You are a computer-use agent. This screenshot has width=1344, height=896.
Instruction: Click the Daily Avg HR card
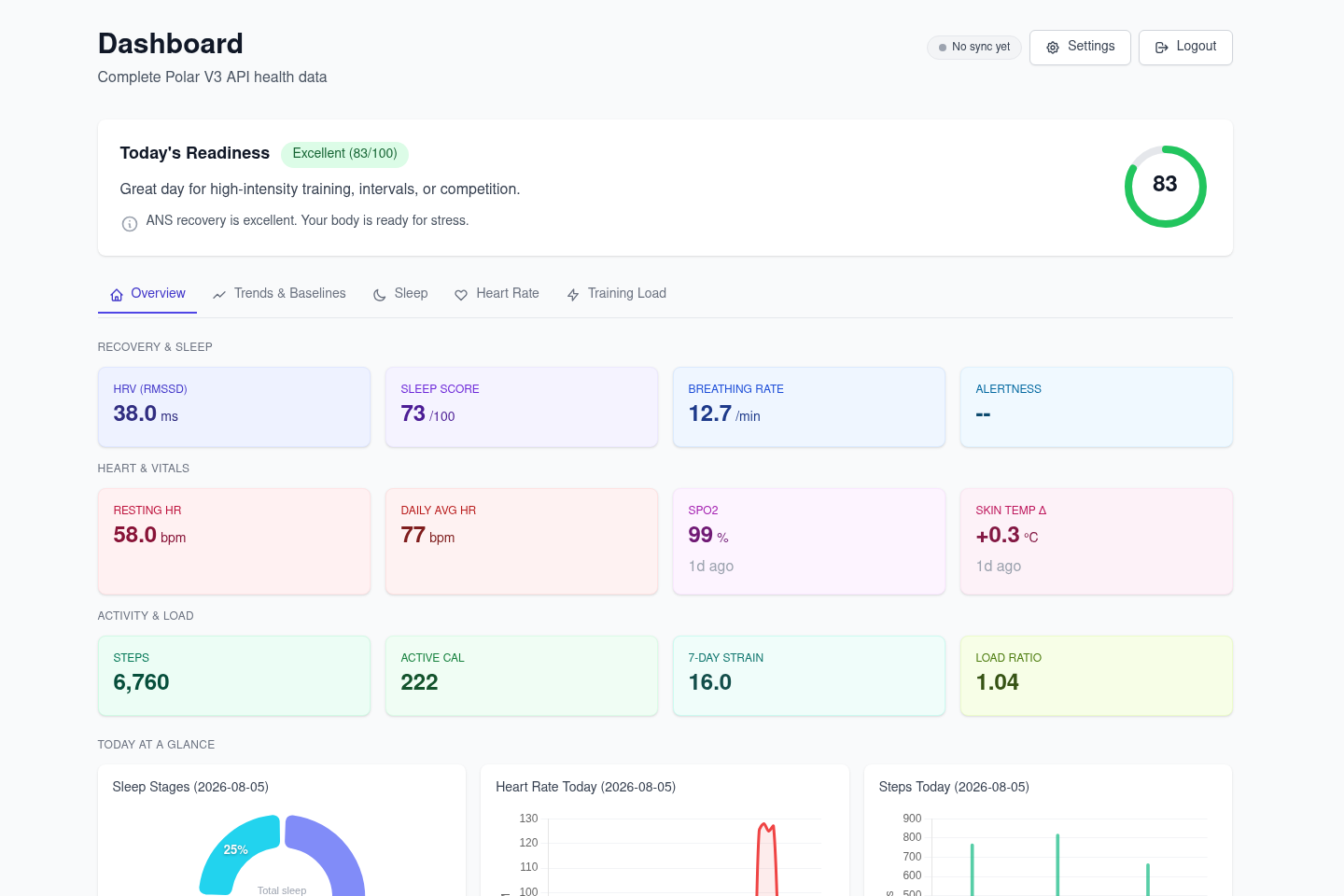pos(522,541)
